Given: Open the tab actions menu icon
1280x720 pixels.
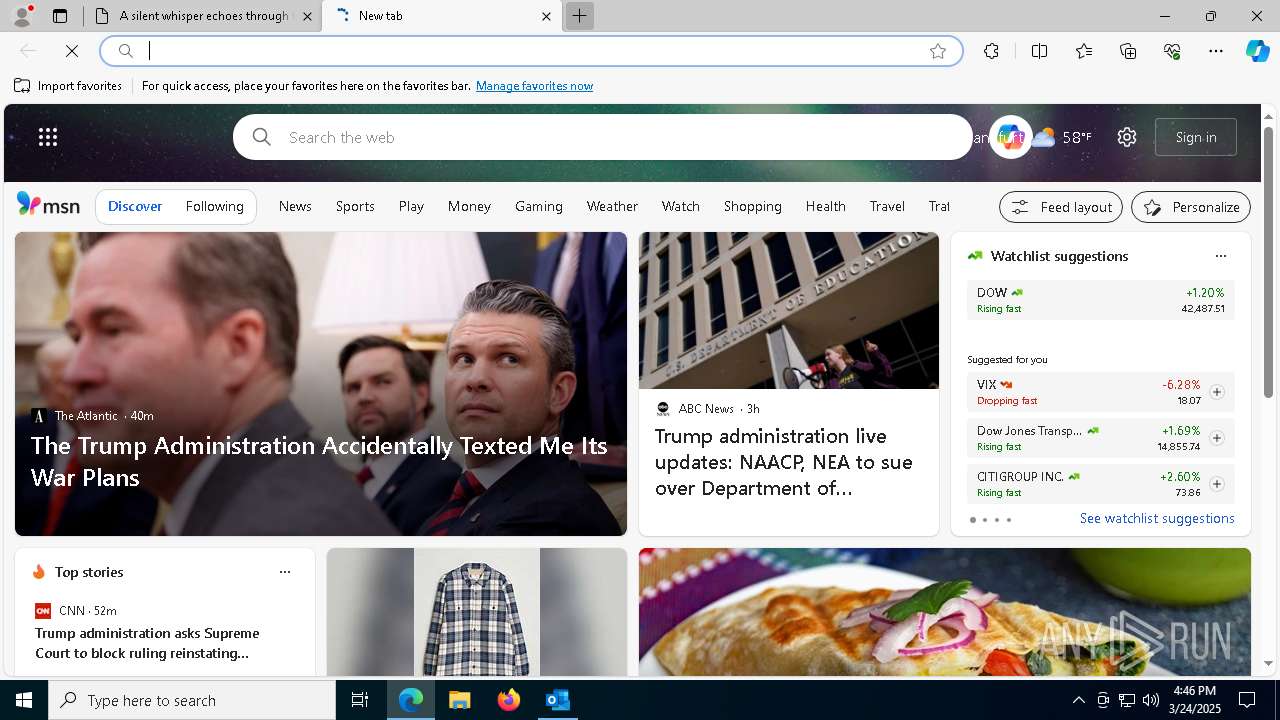Looking at the screenshot, I should (x=60, y=16).
